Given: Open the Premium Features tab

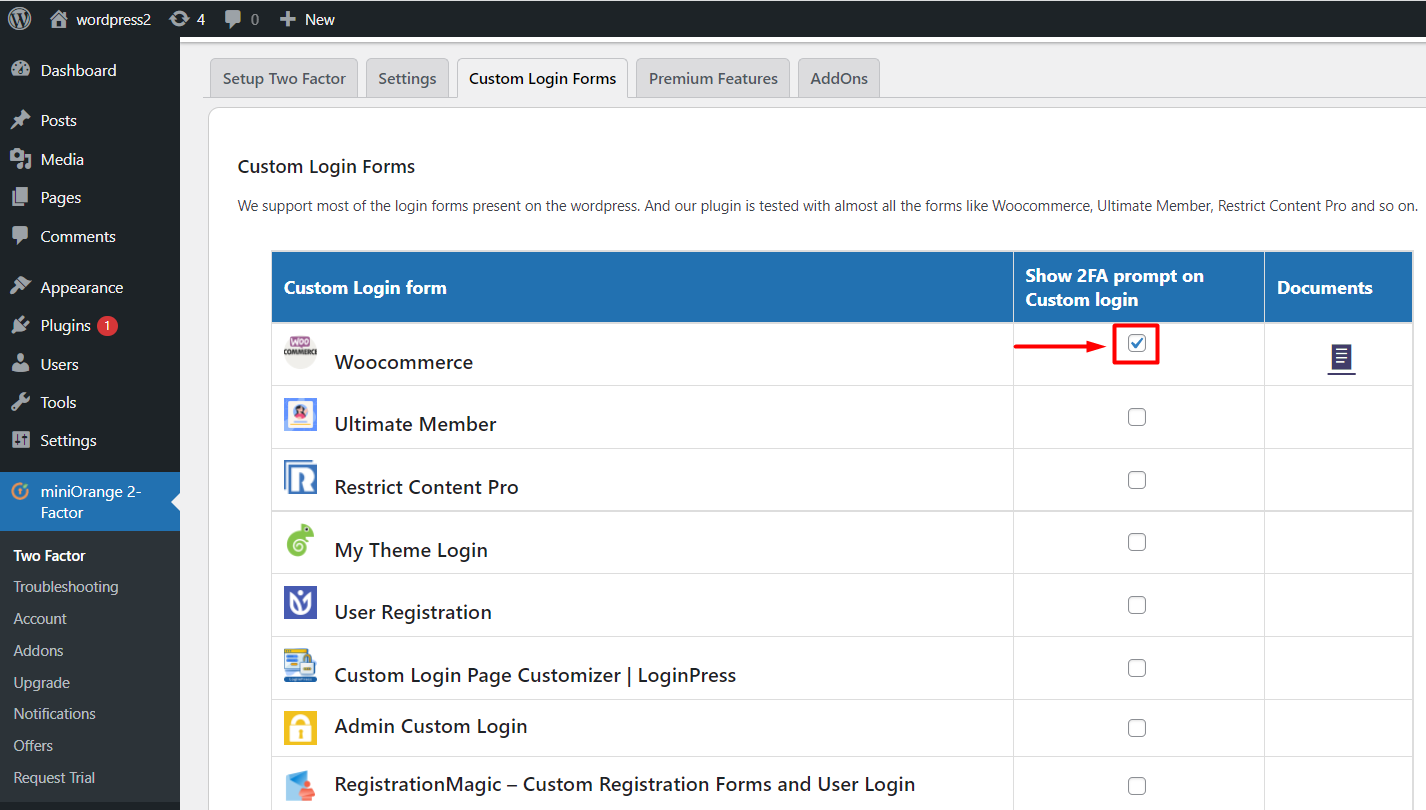Looking at the screenshot, I should tap(713, 78).
